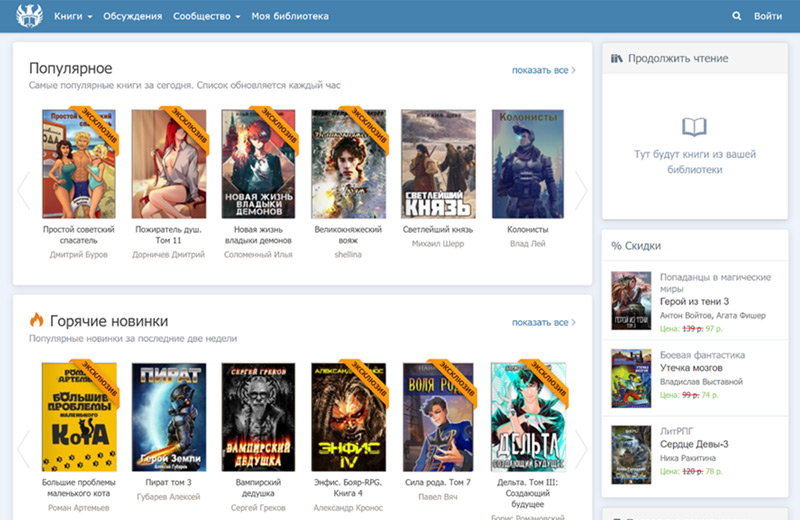The width and height of the screenshot is (800, 520).
Task: Open the Обсуждения menu item
Action: (x=133, y=16)
